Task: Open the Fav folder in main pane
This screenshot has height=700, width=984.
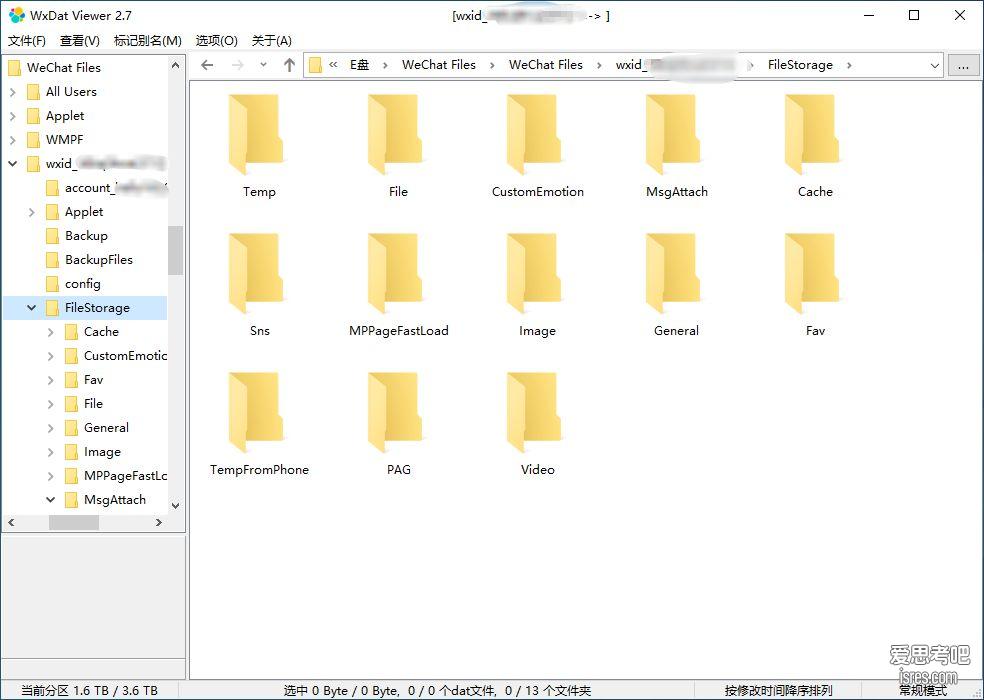Action: [813, 274]
